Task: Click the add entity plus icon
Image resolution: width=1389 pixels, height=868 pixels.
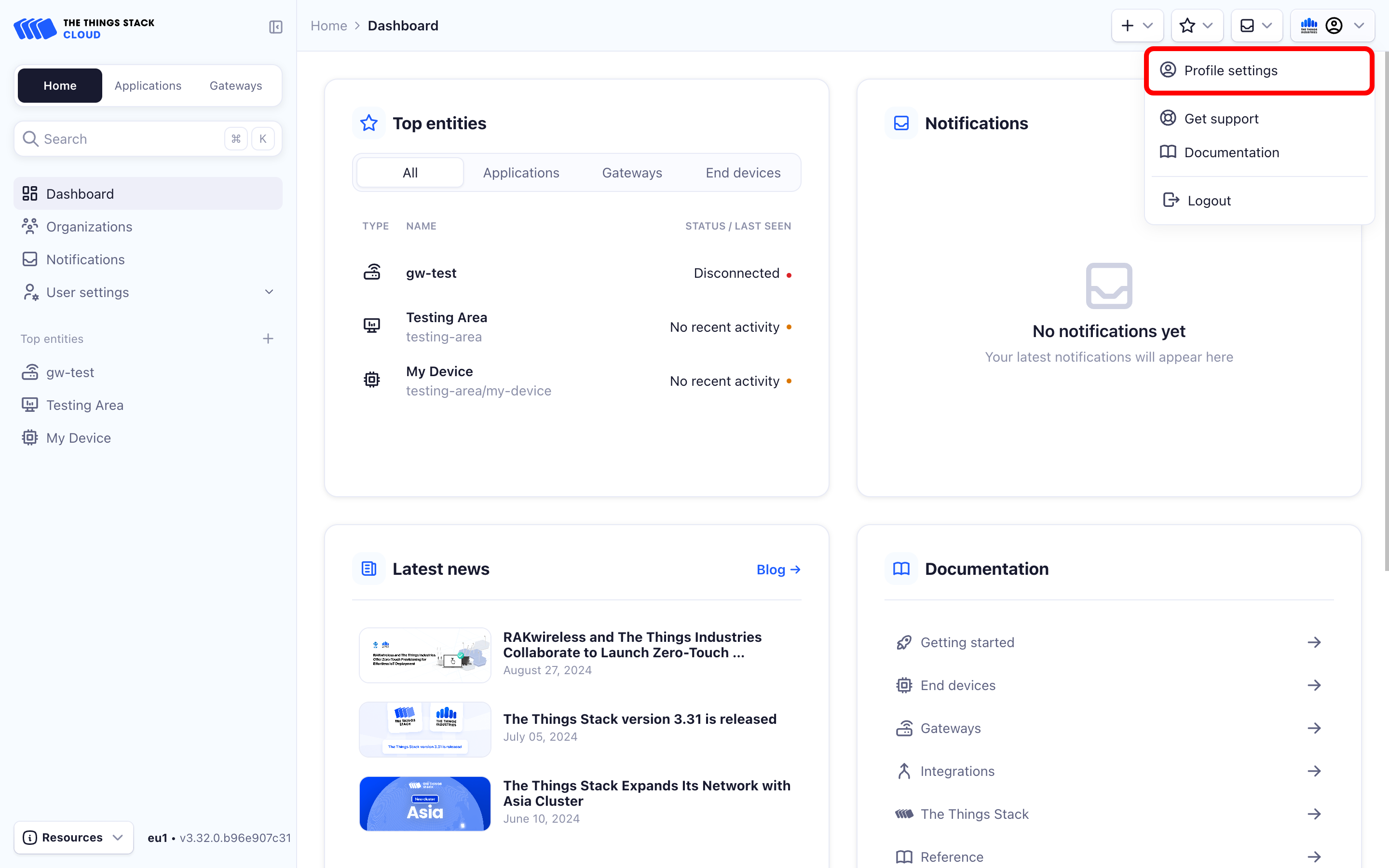Action: coord(1127,25)
